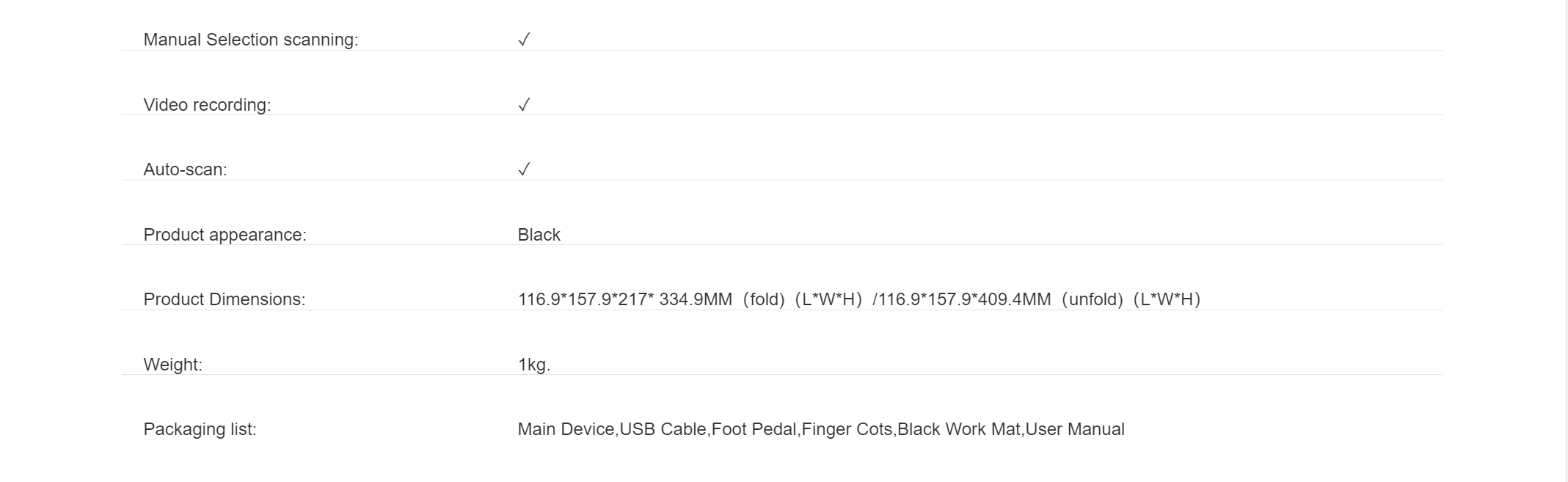Image resolution: width=1568 pixels, height=482 pixels.
Task: Click Finger Cots in packaging list
Action: [847, 429]
